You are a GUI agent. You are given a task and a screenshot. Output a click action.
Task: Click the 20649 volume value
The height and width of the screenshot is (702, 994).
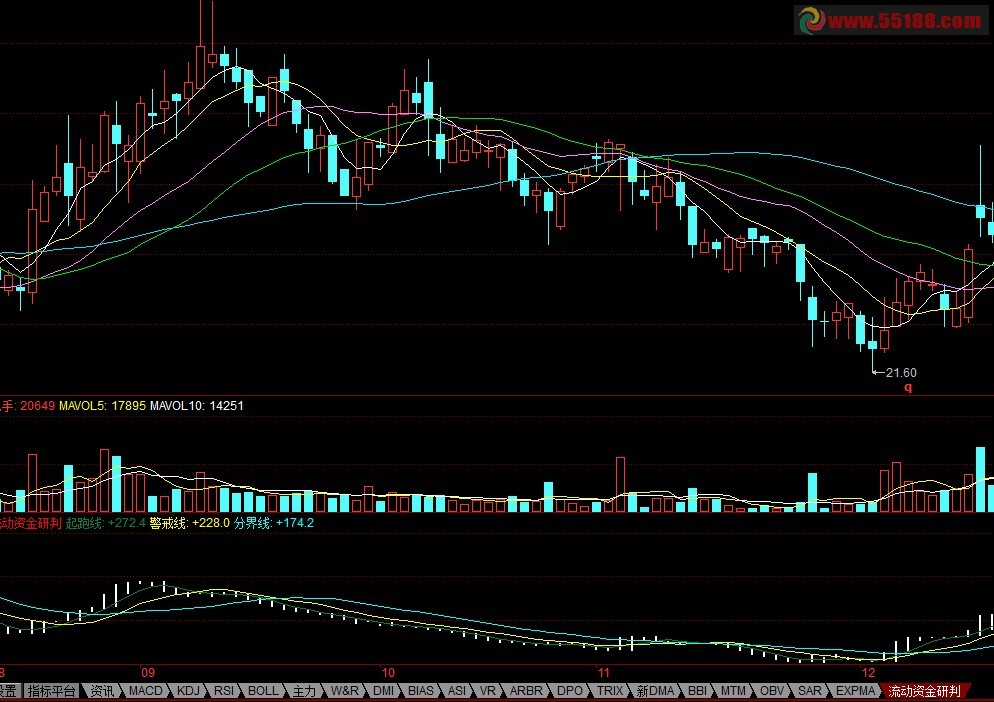tap(37, 405)
